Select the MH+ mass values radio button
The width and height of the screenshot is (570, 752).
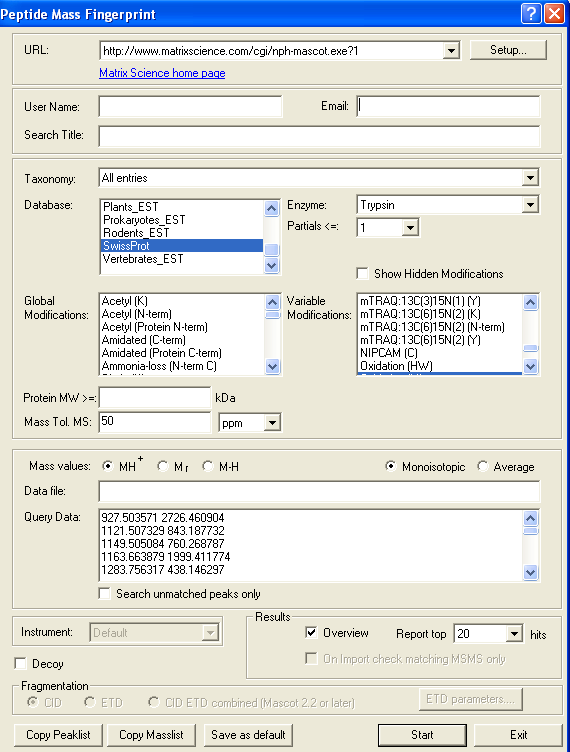[x=107, y=466]
